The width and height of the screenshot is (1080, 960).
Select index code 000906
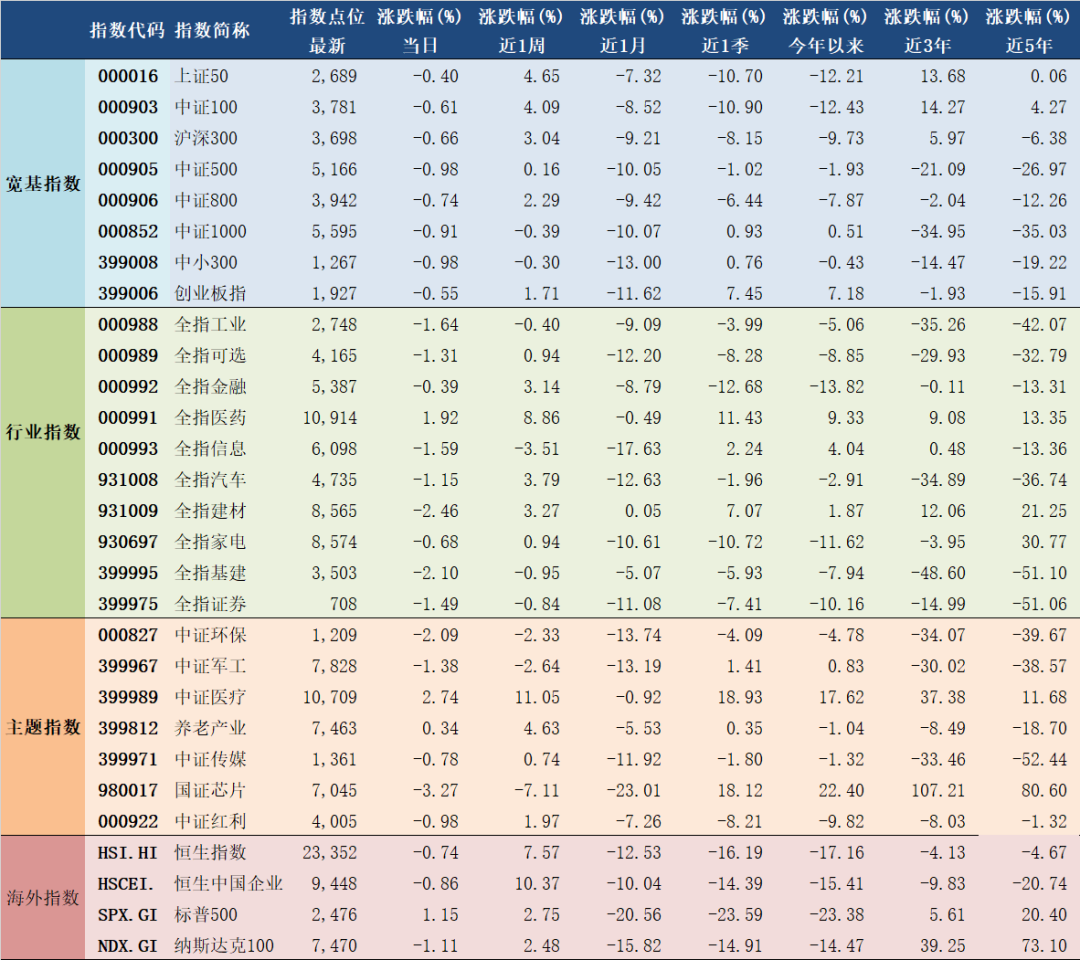click(128, 200)
